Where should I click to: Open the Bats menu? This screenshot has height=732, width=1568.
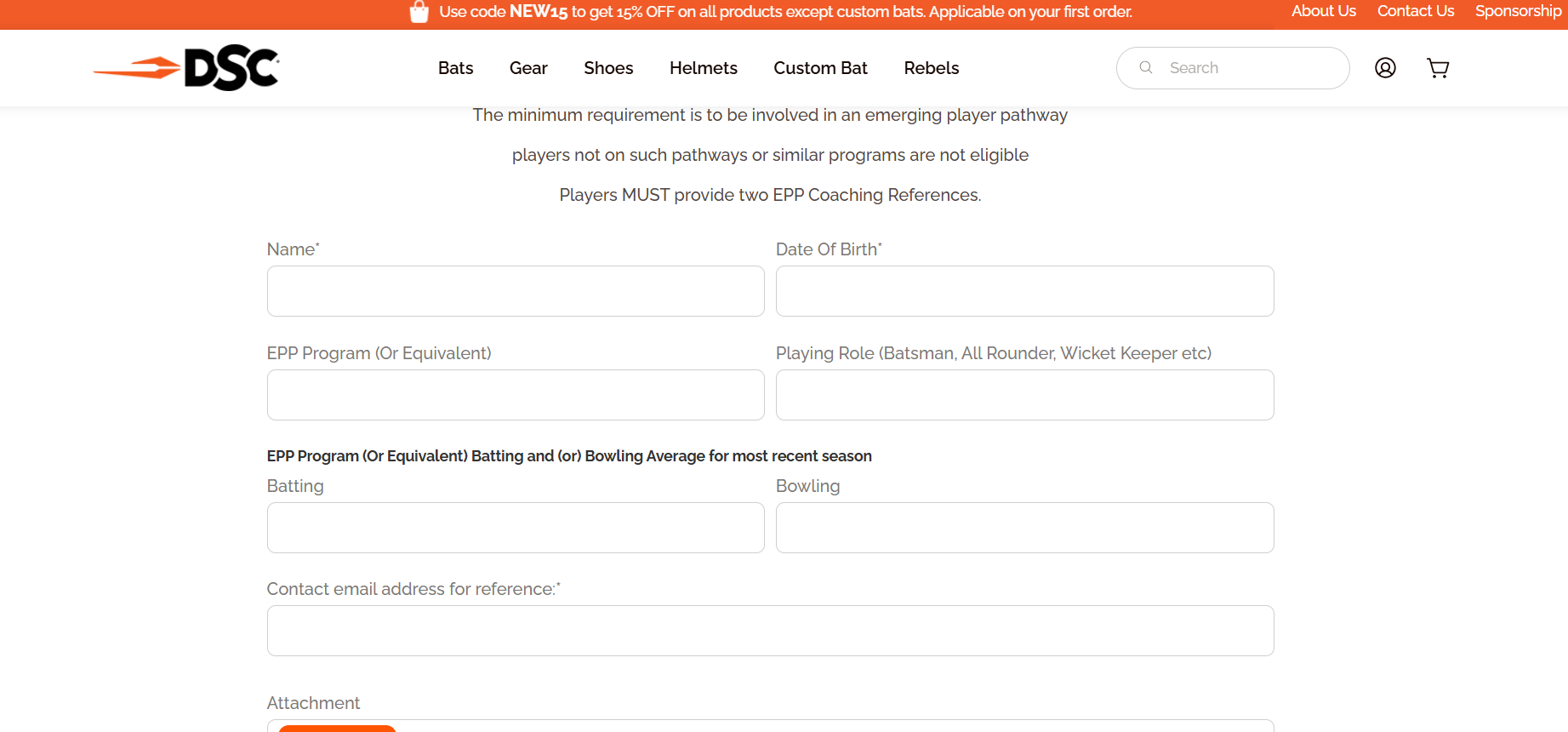point(455,68)
